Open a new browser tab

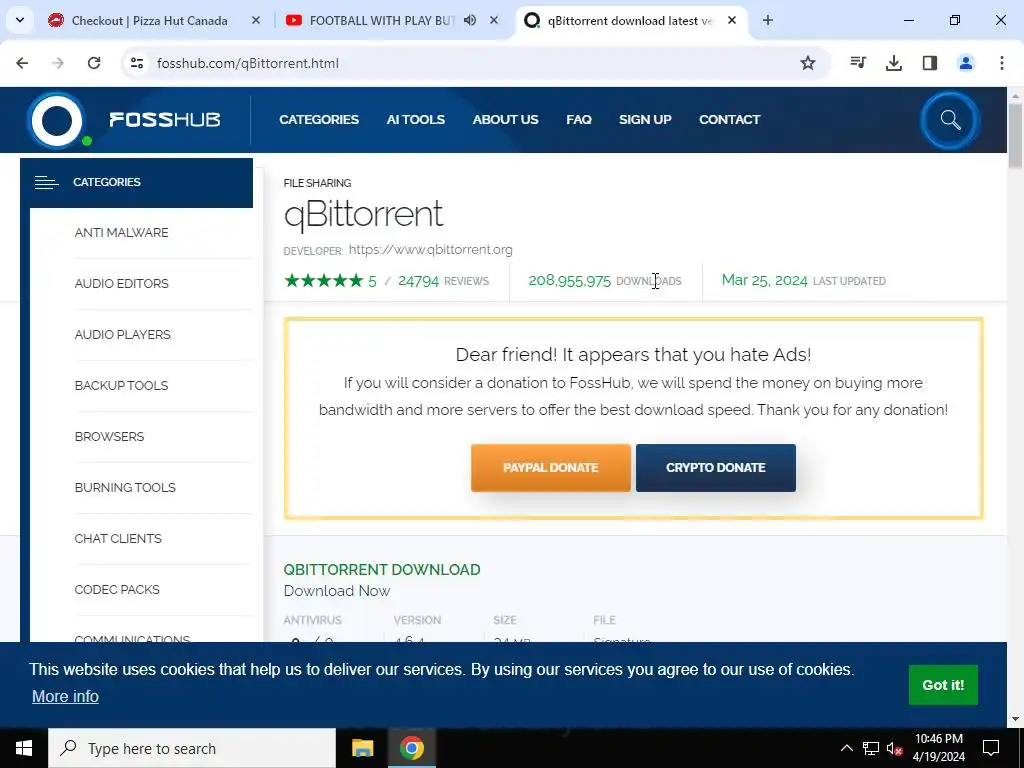(768, 20)
